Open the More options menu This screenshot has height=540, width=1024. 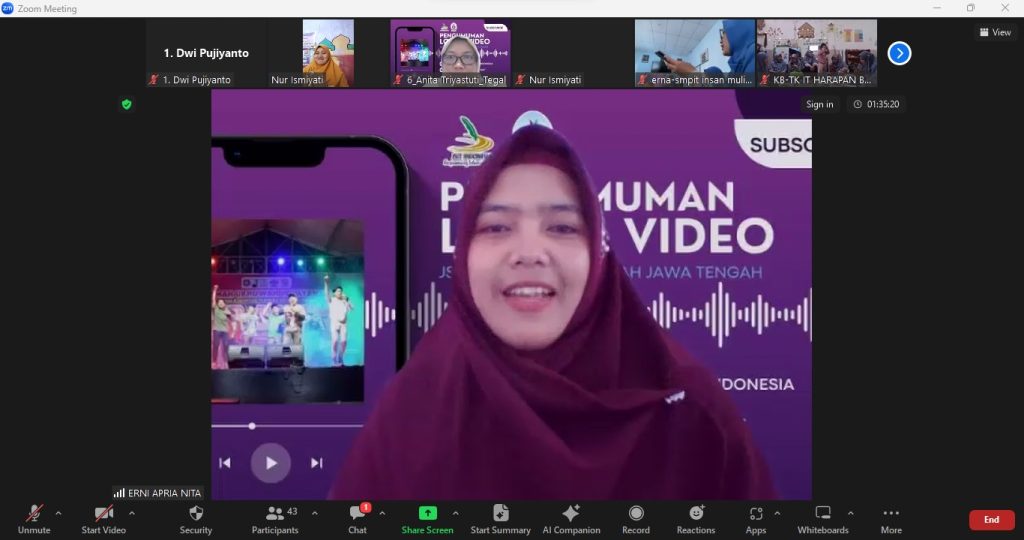[x=891, y=514]
